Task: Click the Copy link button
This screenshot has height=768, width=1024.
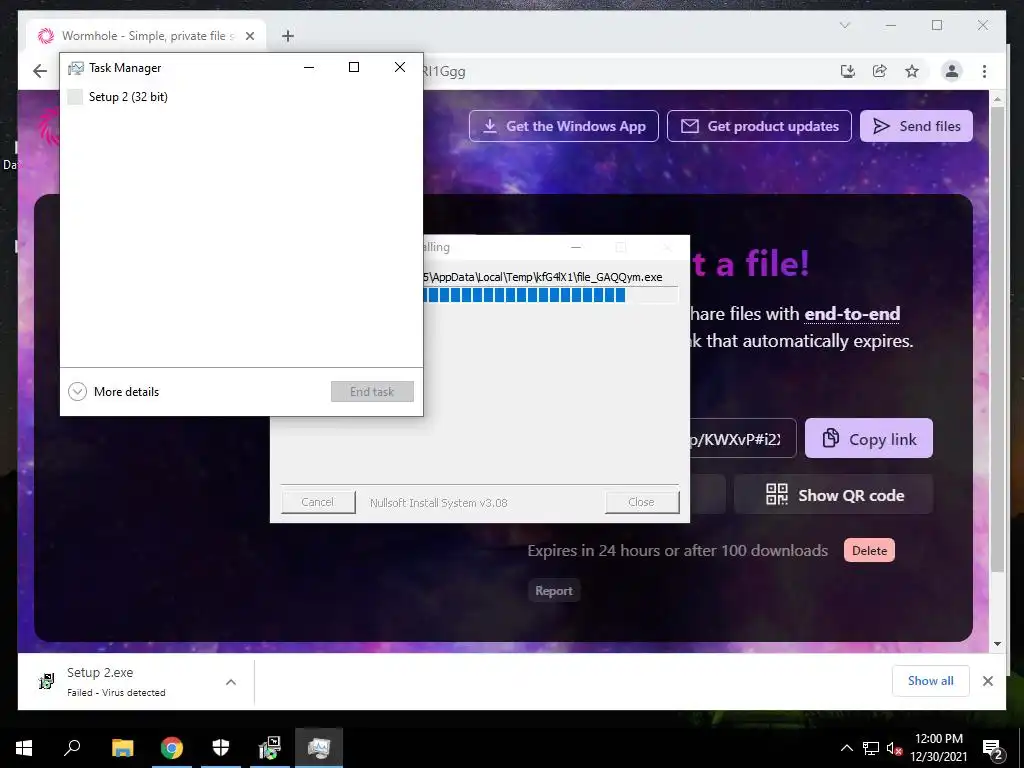Action: point(869,438)
